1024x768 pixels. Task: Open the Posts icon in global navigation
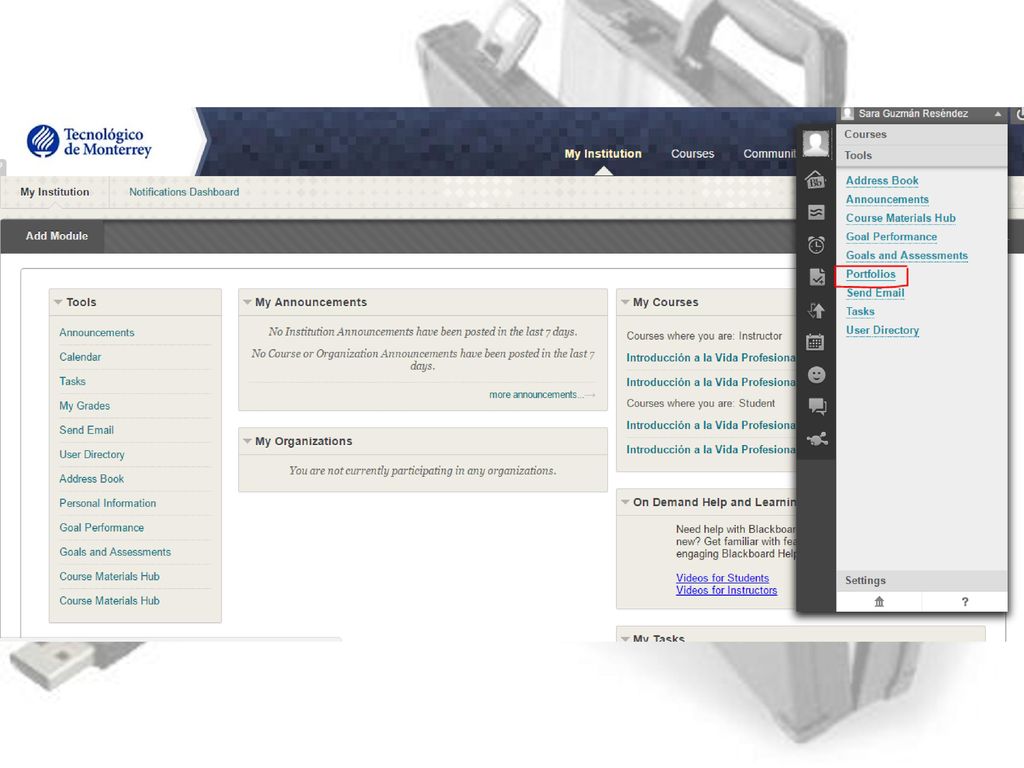816,212
